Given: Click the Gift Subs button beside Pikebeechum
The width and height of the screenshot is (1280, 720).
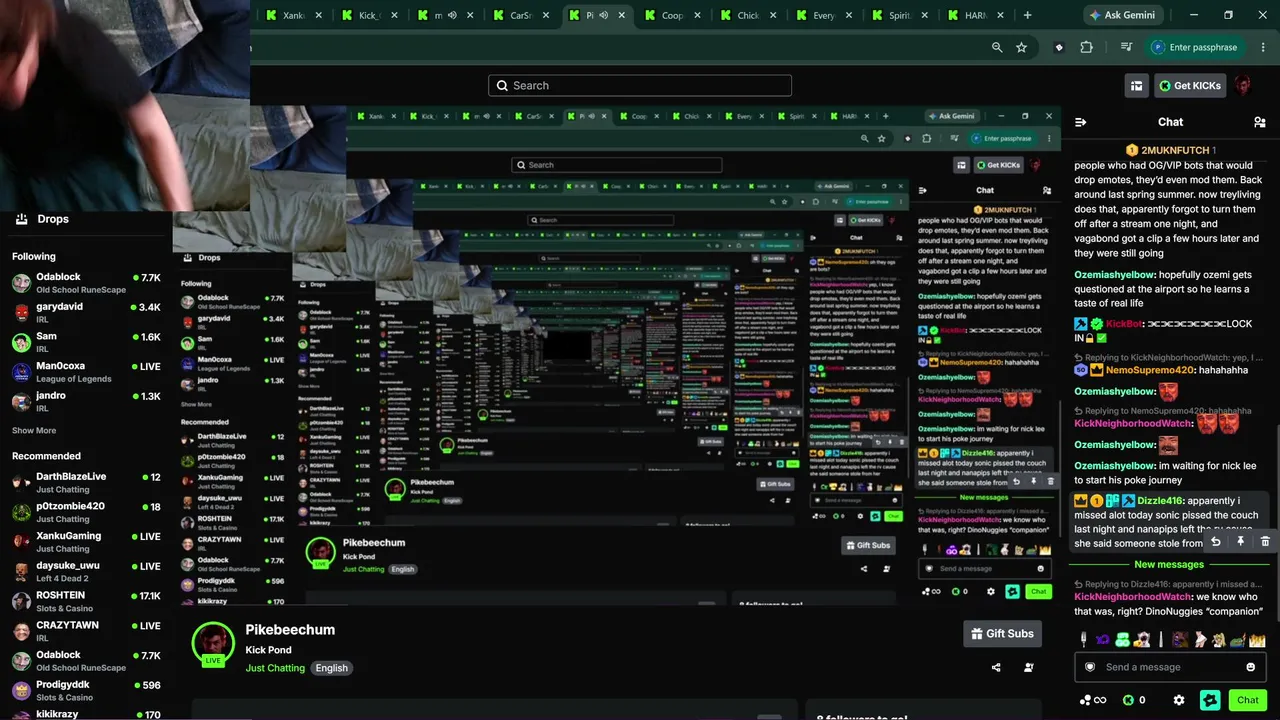Looking at the screenshot, I should click(1003, 633).
